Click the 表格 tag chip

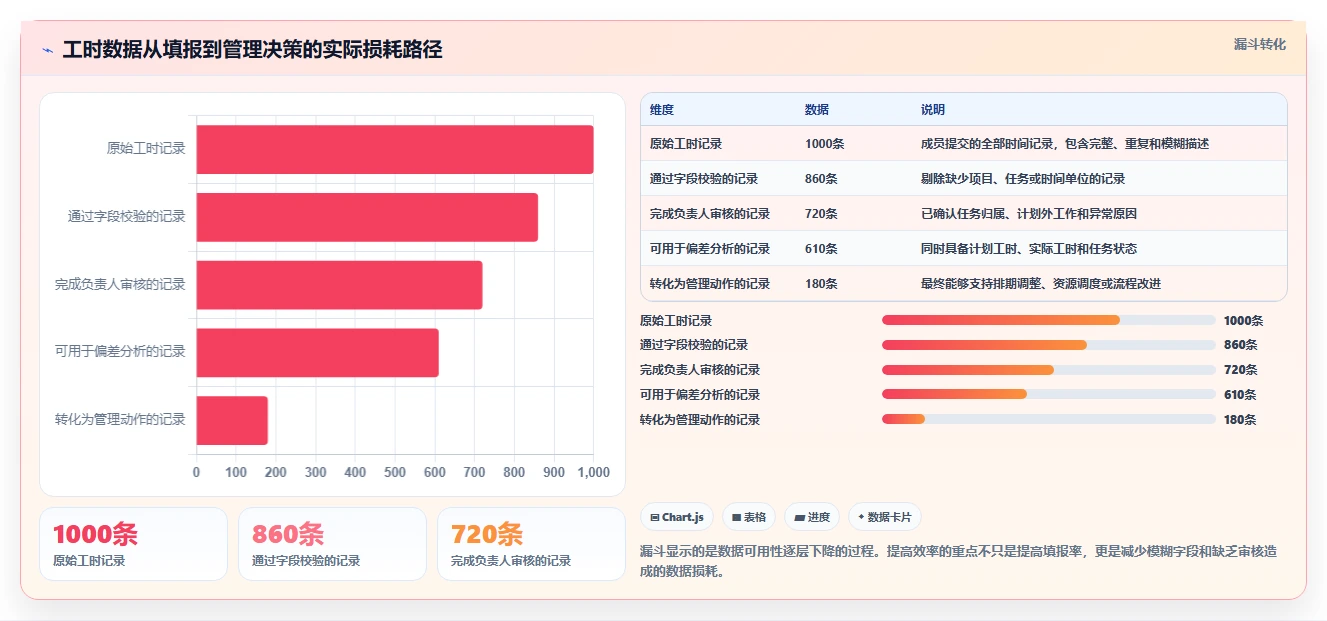pos(749,517)
